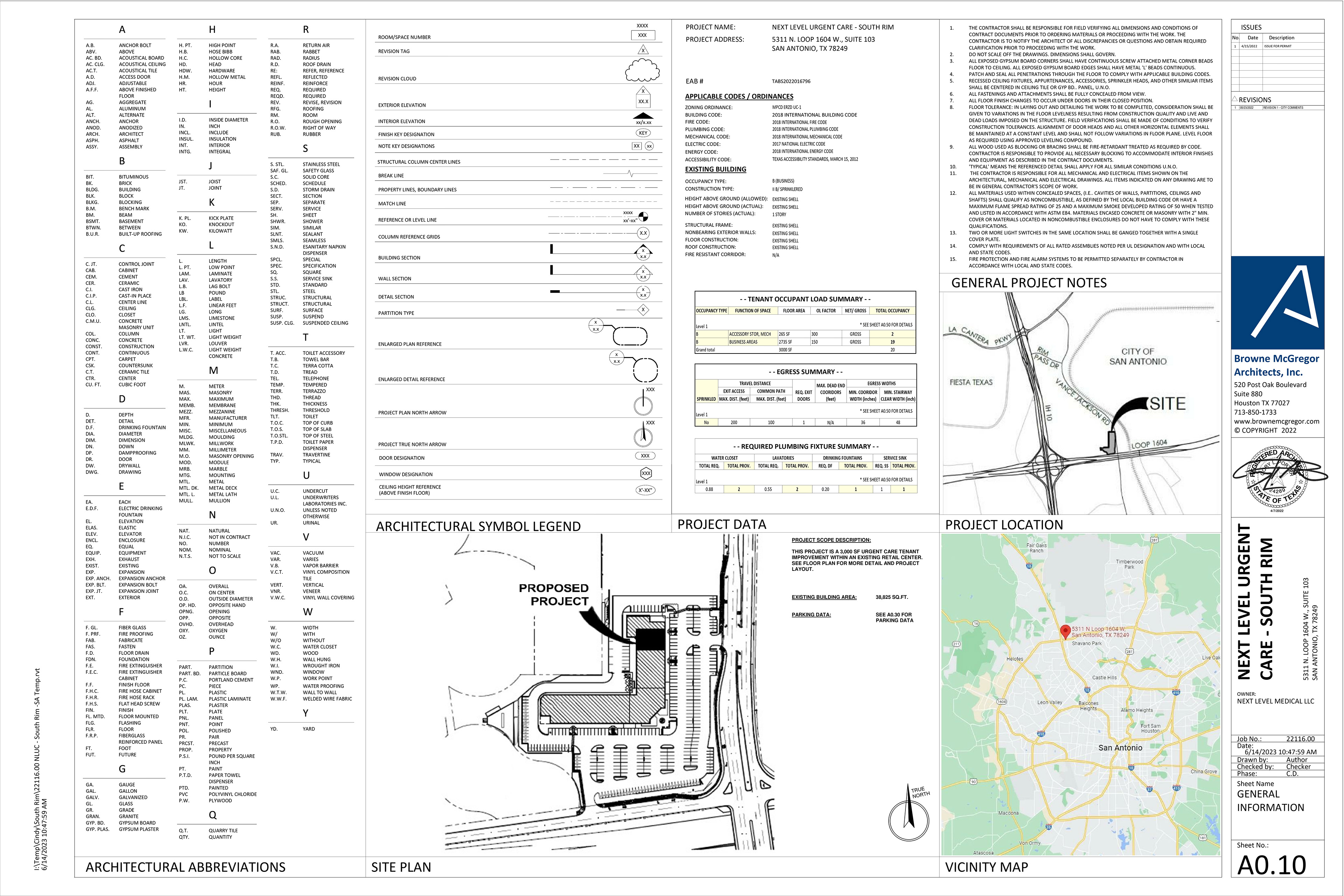
Task: Click the A0.10 sheet number
Action: (1272, 865)
